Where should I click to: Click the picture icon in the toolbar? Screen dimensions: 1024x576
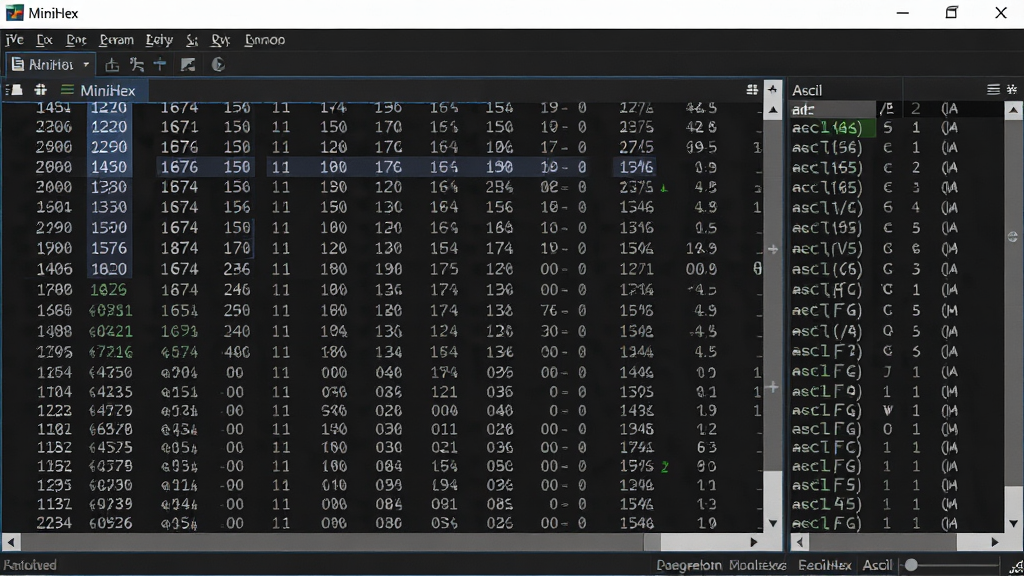pyautogui.click(x=188, y=65)
